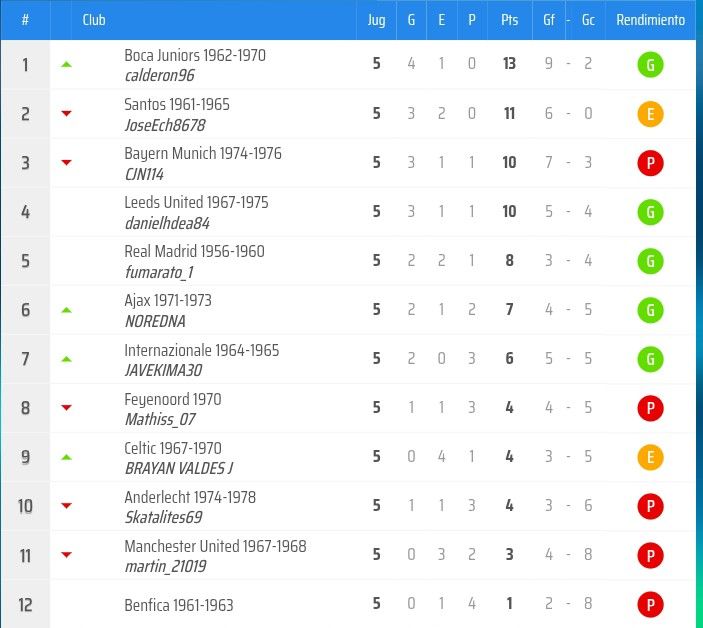Click green up arrow beside Boca Juniors
Image resolution: width=703 pixels, height=628 pixels.
point(66,65)
